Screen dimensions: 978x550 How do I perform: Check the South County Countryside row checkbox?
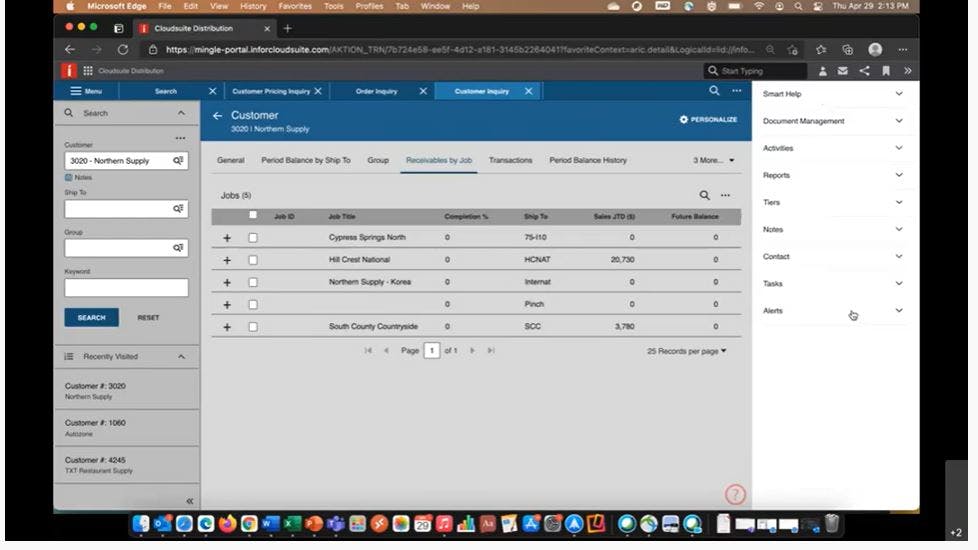coord(253,327)
